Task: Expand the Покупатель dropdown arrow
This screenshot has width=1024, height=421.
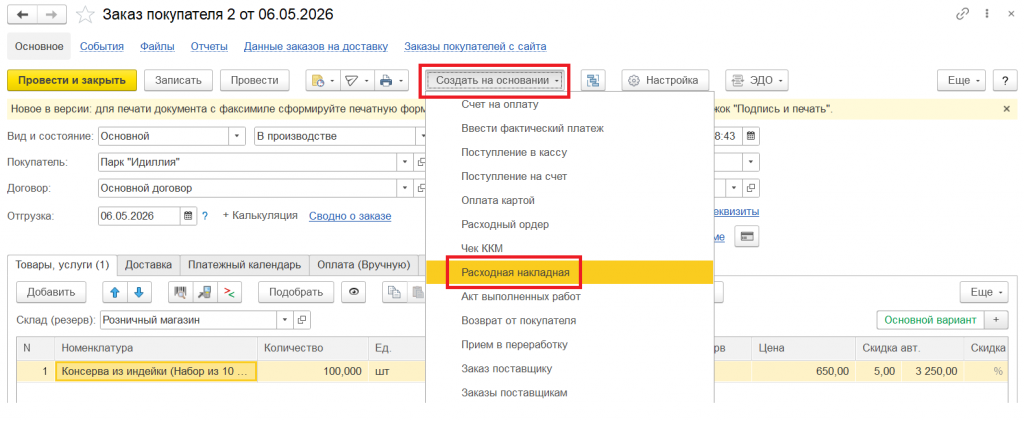Action: point(405,162)
